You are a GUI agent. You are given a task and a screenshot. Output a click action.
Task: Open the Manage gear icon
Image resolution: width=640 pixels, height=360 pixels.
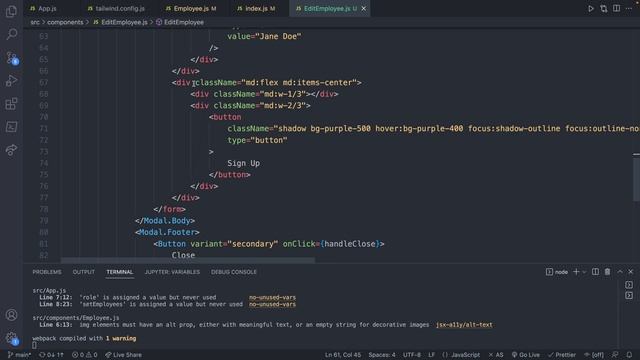(11, 338)
